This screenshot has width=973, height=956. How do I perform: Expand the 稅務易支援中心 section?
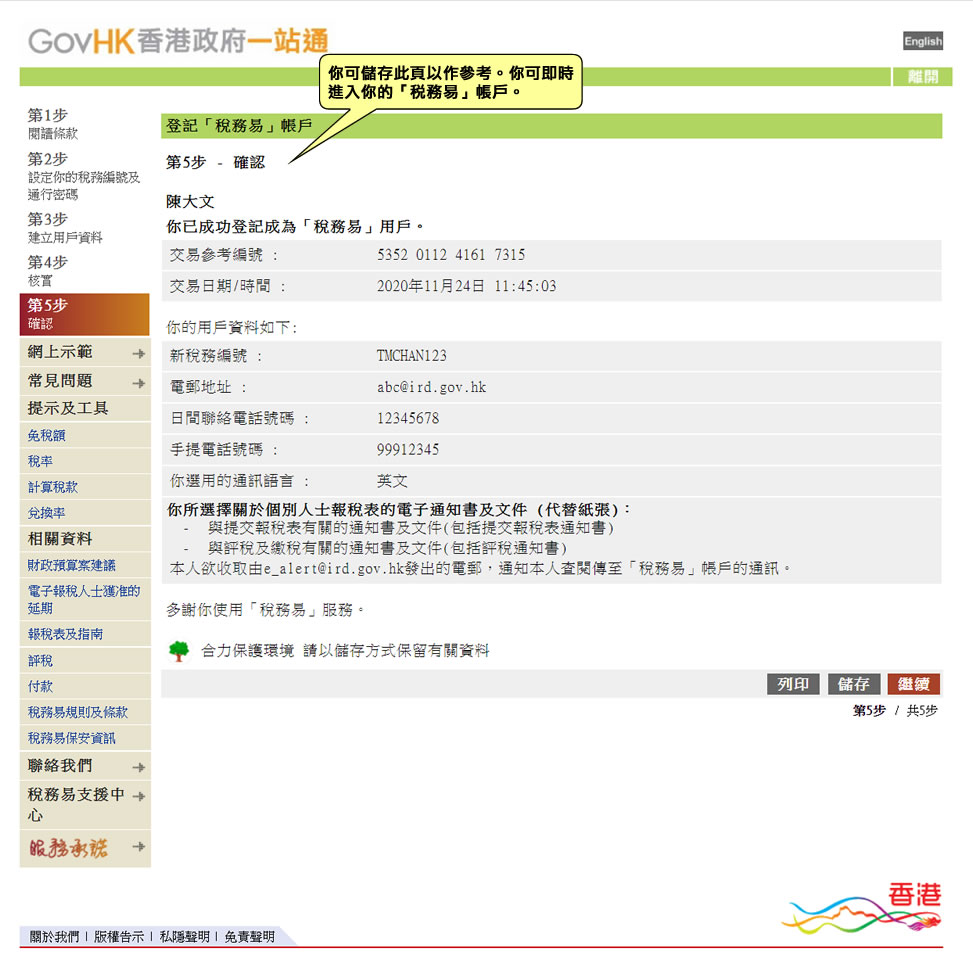pyautogui.click(x=75, y=804)
